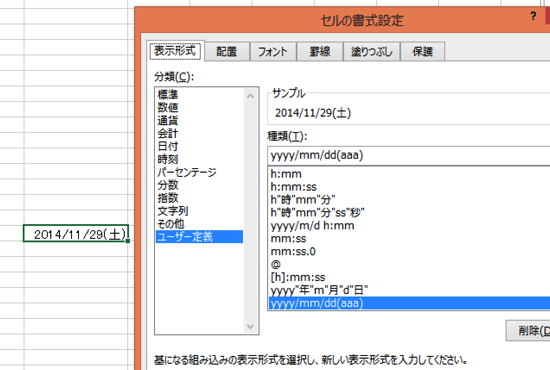Click the 削除 delete button

click(x=528, y=330)
